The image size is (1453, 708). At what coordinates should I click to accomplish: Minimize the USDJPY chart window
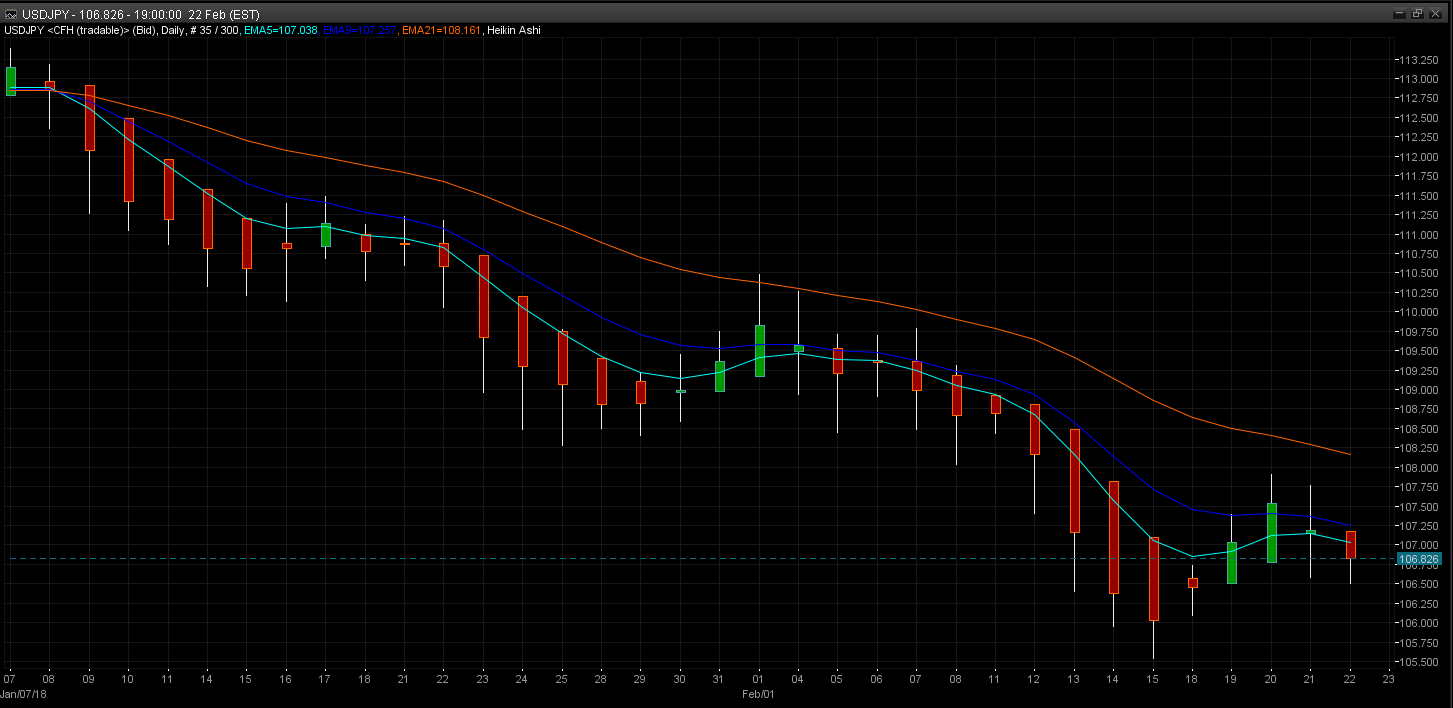click(1401, 14)
